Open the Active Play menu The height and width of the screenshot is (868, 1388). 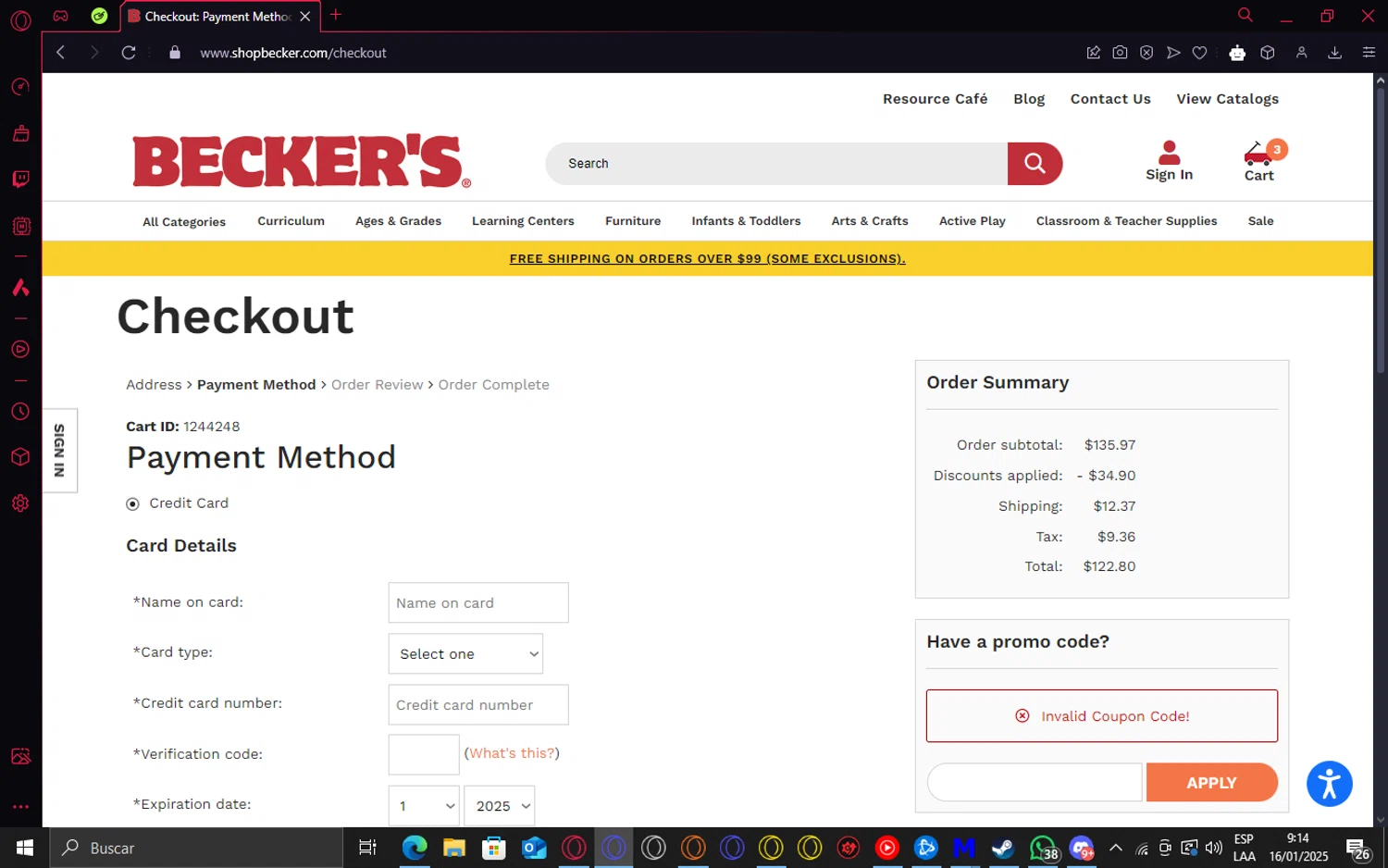[x=973, y=221]
